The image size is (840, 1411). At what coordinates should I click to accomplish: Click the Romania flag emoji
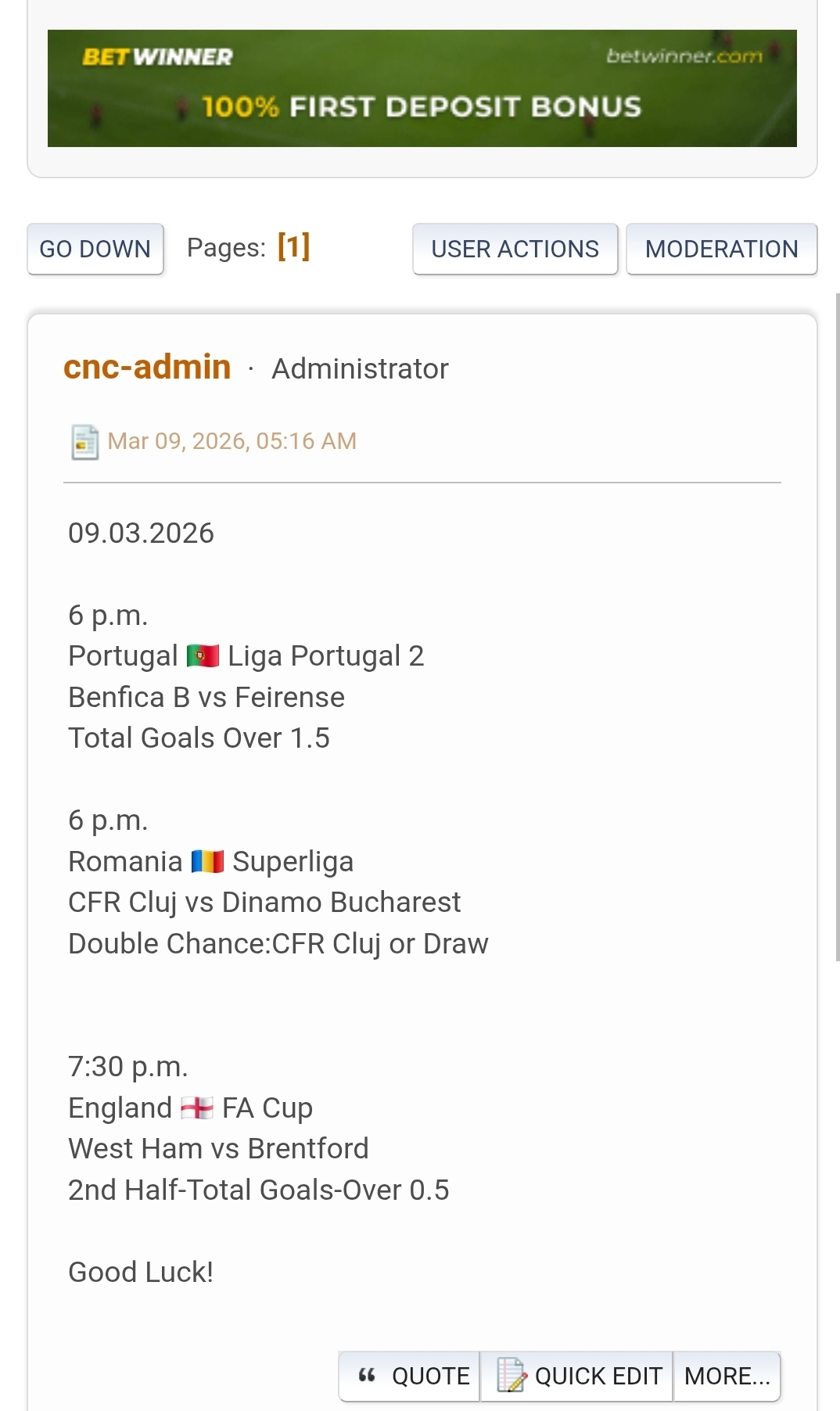click(207, 861)
